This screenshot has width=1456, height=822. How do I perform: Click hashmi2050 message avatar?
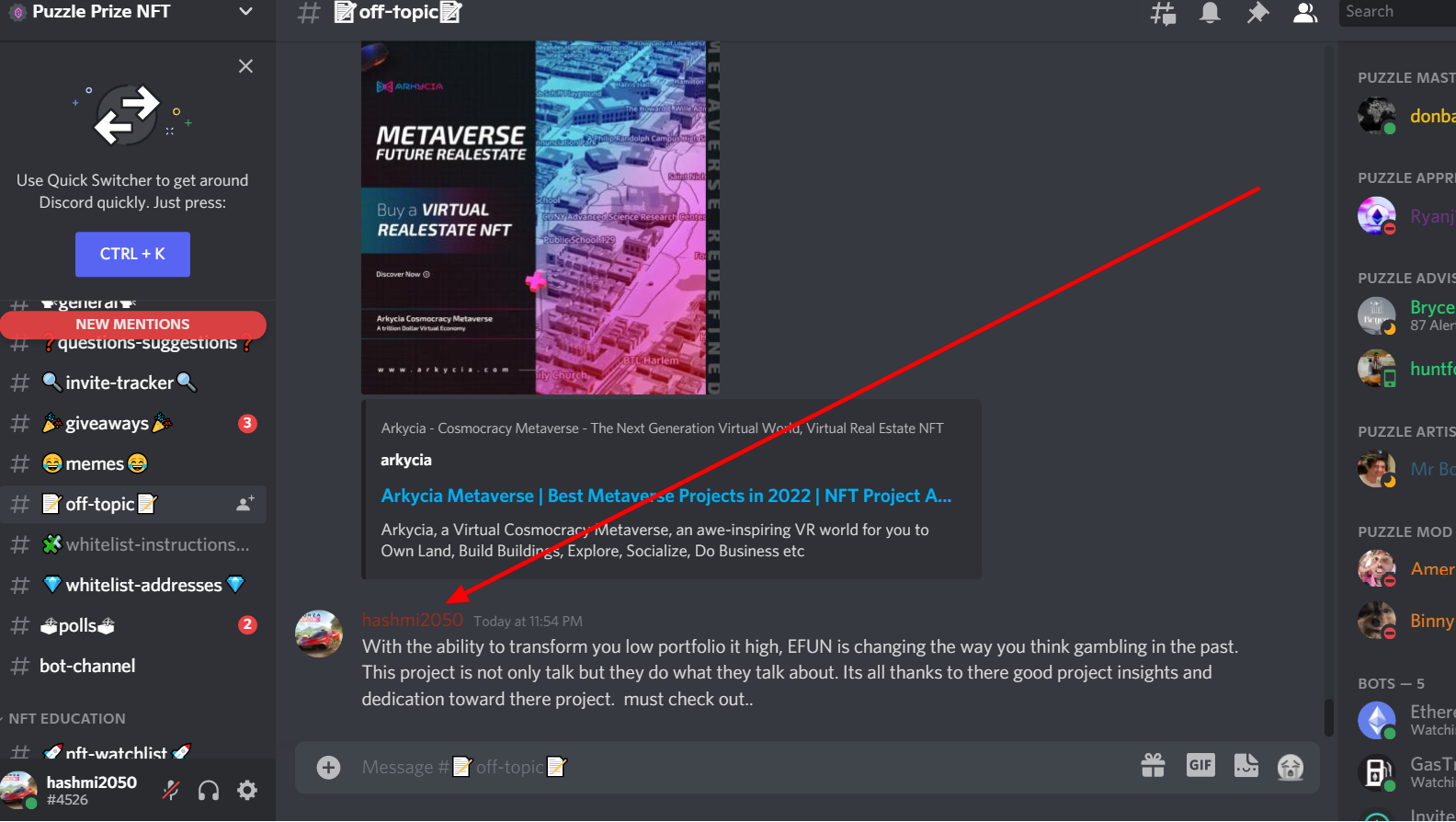(319, 634)
